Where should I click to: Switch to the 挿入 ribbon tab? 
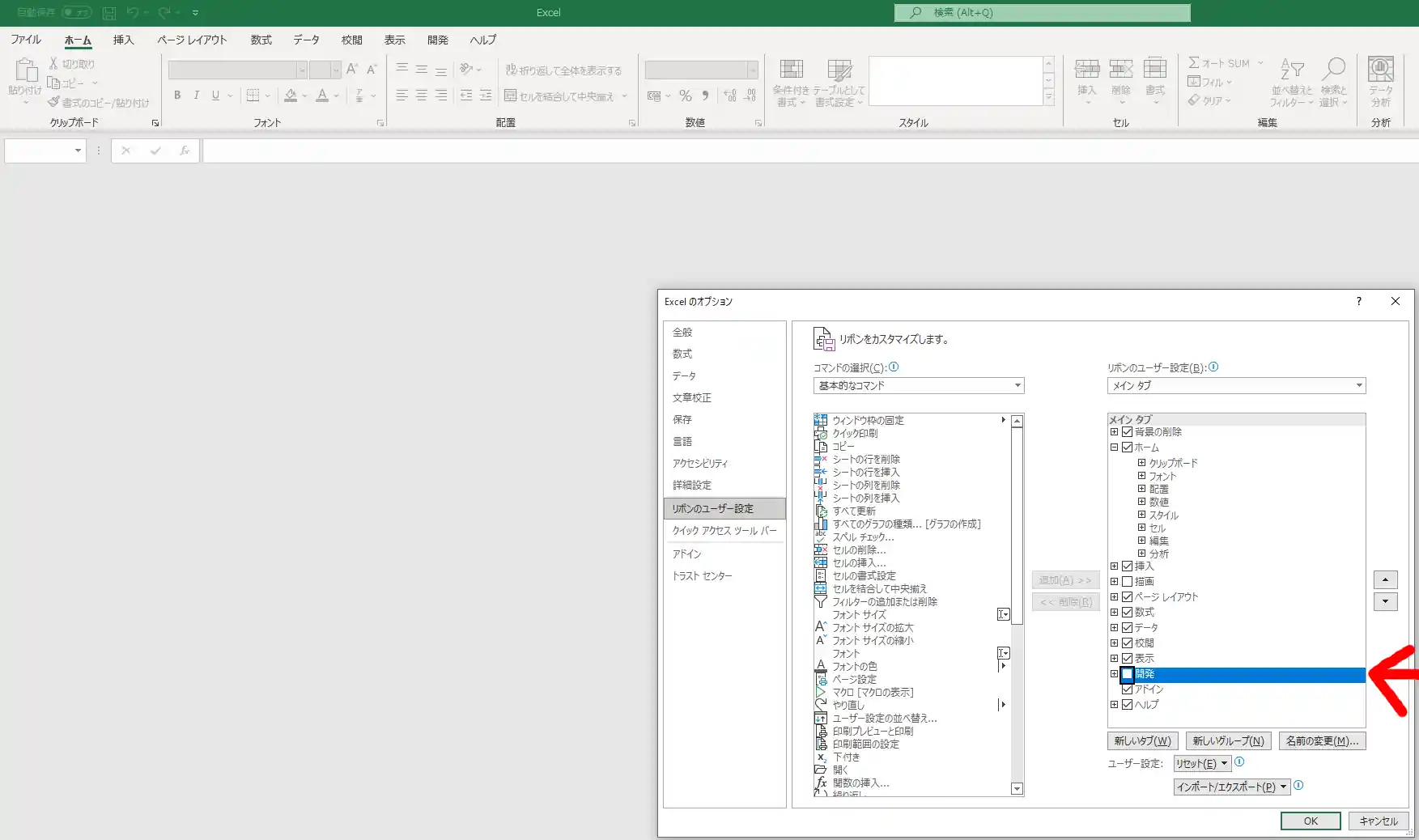point(123,40)
